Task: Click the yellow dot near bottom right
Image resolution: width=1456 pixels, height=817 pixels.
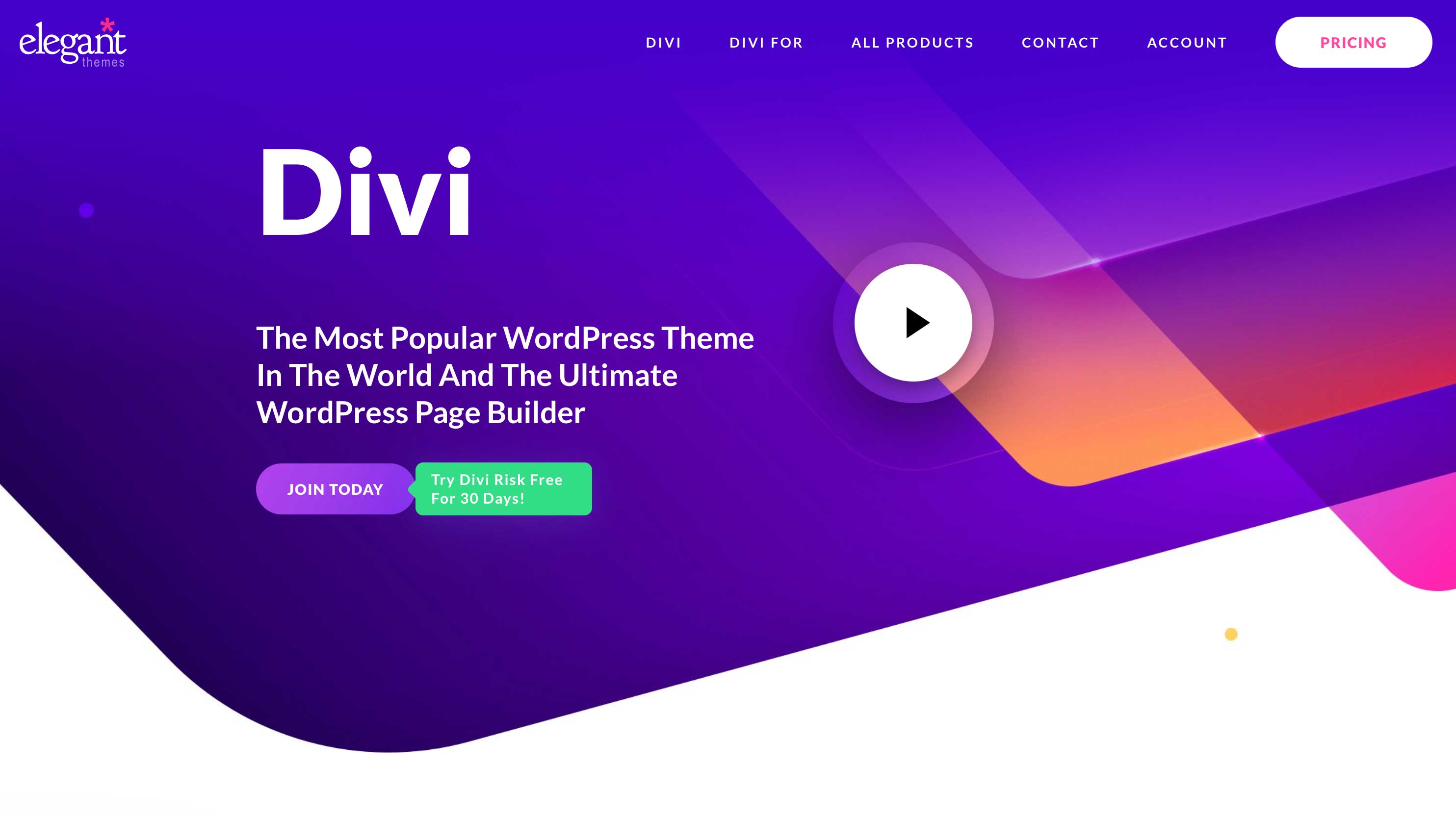Action: pos(1231,634)
